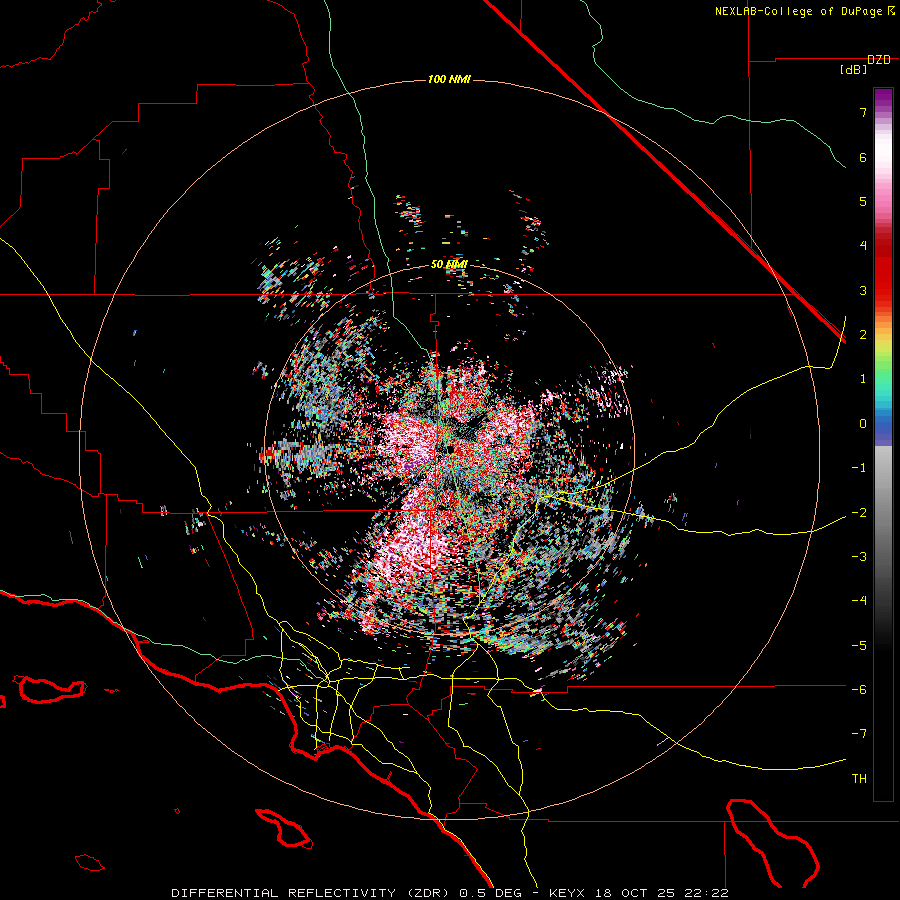Click the Differential Reflectivity caption at bottom
The width and height of the screenshot is (900, 900).
click(x=449, y=893)
